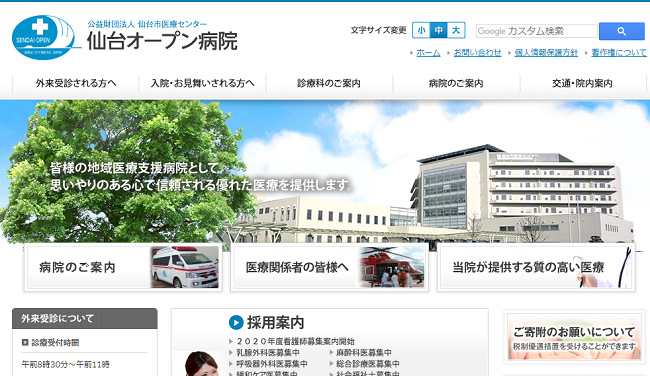Viewport: 650px width, 376px height.
Task: Set text size to 大
Action: point(456,30)
